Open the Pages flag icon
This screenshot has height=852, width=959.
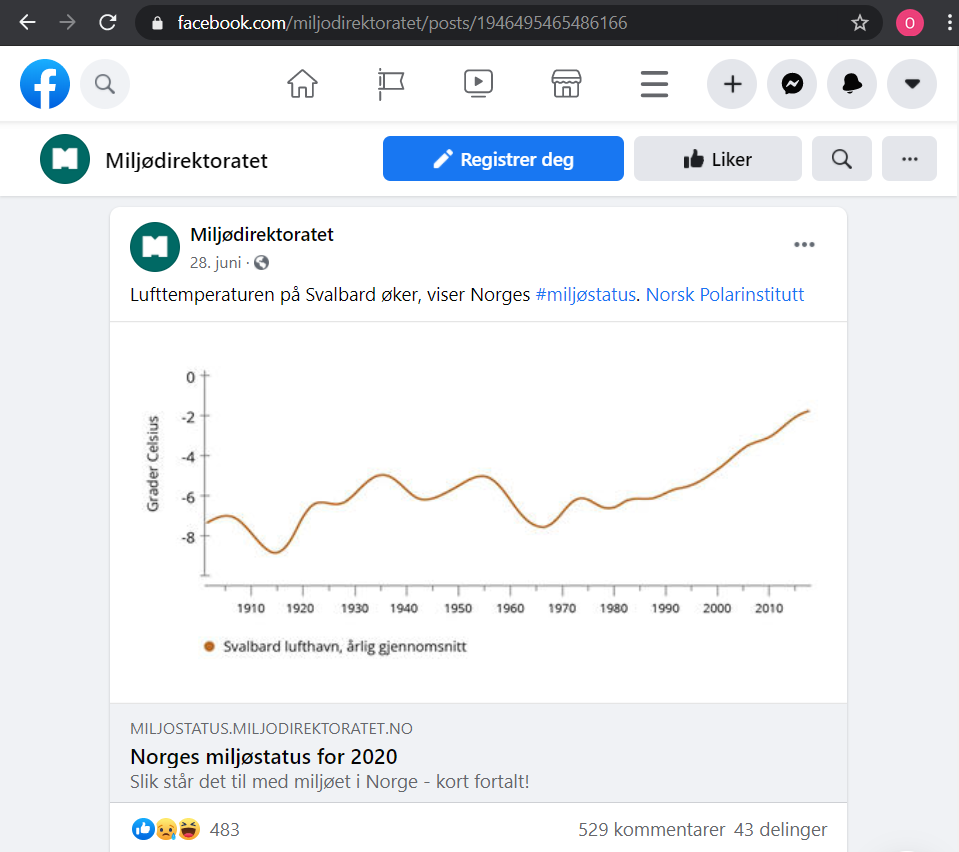pyautogui.click(x=391, y=84)
